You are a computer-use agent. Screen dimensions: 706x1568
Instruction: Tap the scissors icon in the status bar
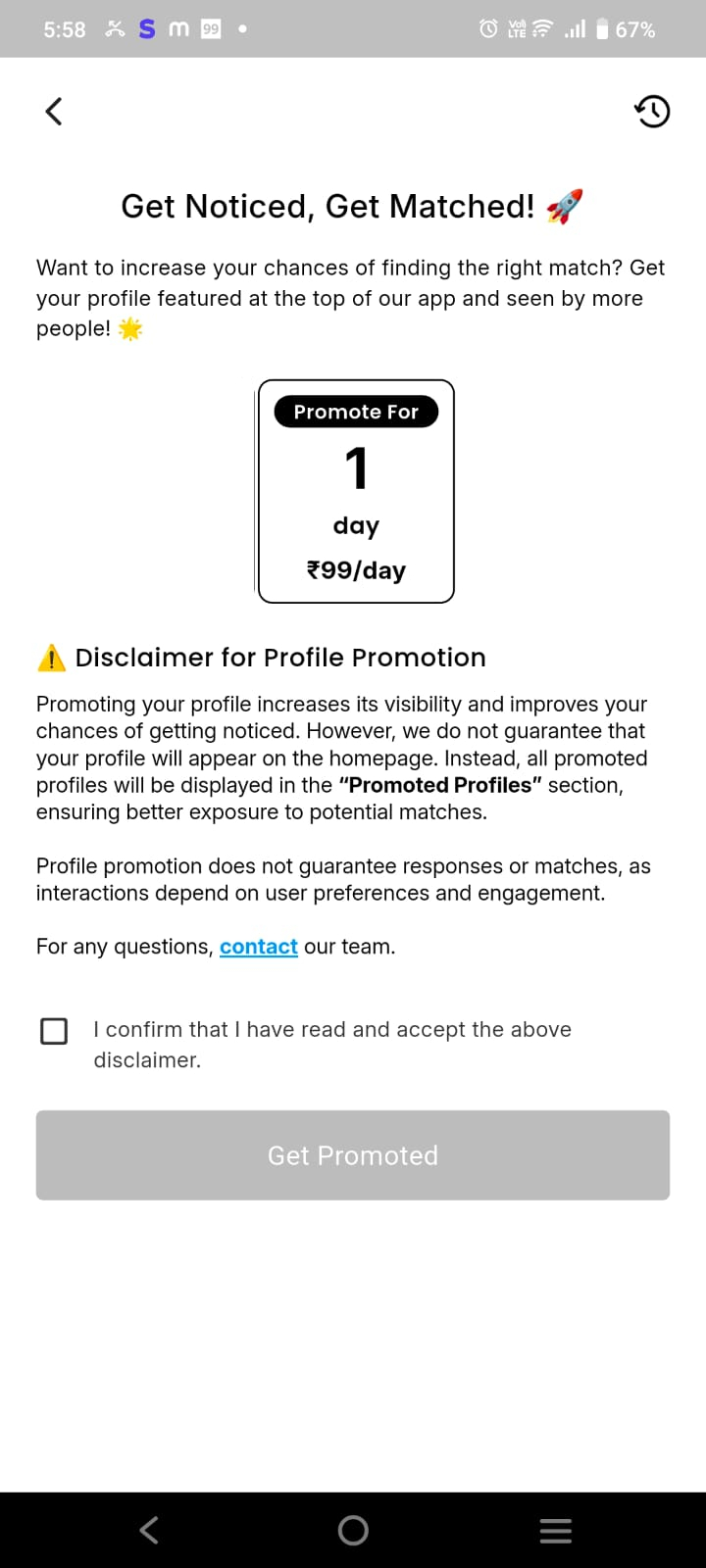coord(115,28)
